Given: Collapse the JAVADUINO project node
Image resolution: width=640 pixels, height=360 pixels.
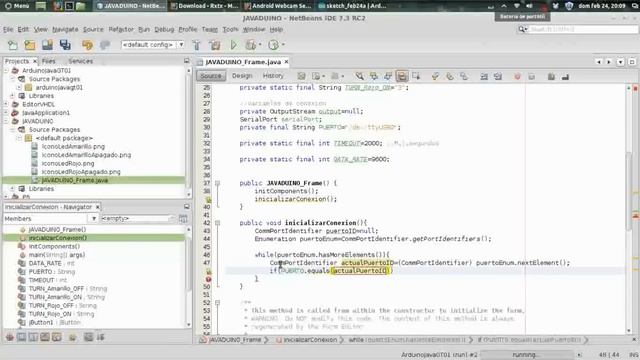Looking at the screenshot, I should click(x=6, y=121).
